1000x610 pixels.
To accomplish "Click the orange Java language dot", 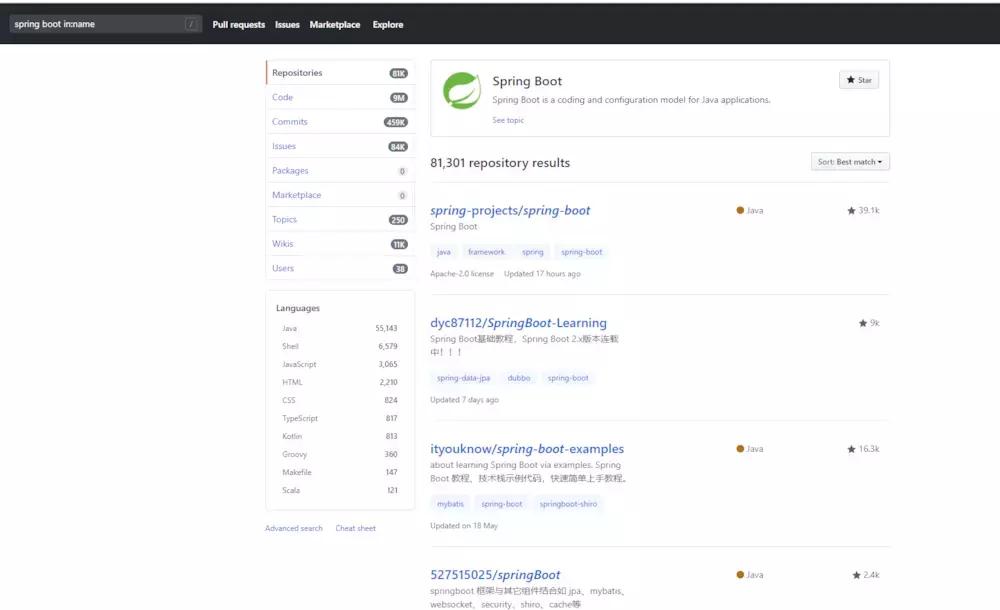I will click(737, 210).
